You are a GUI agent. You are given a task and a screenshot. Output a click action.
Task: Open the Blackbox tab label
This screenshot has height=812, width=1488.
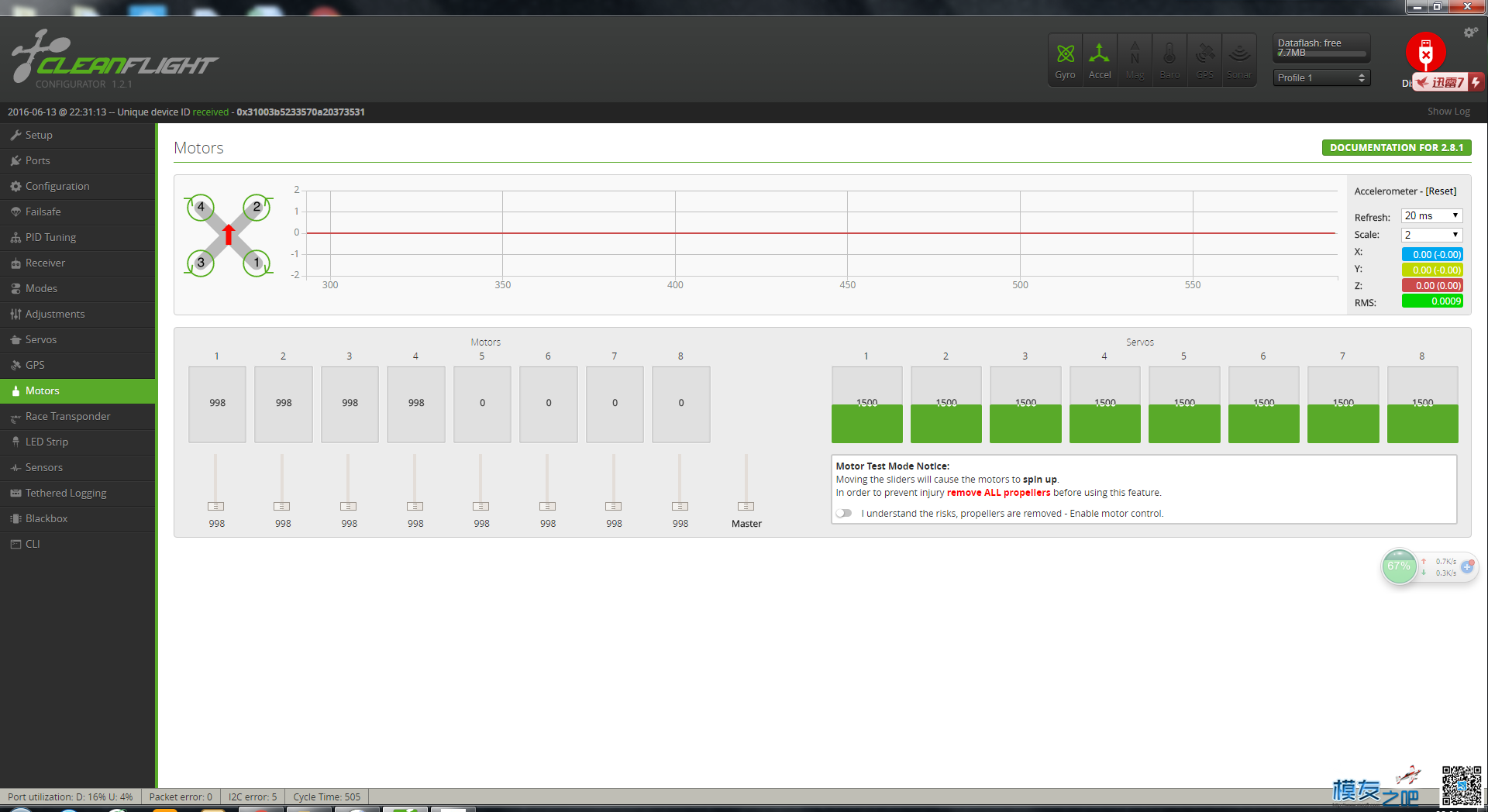[x=46, y=518]
